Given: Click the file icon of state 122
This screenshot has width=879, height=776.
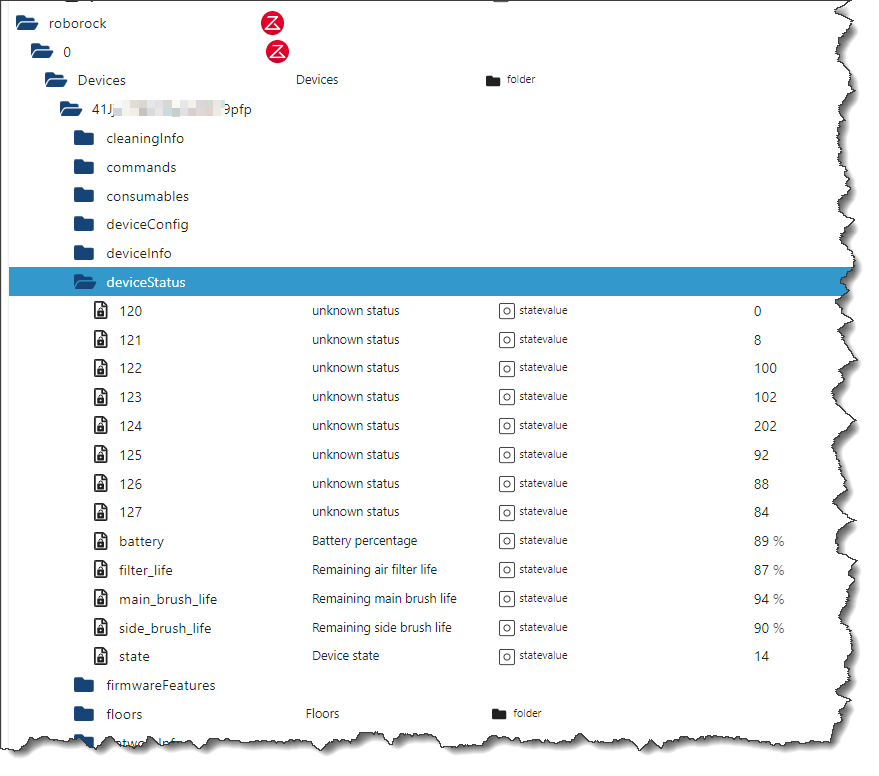Looking at the screenshot, I should (100, 368).
